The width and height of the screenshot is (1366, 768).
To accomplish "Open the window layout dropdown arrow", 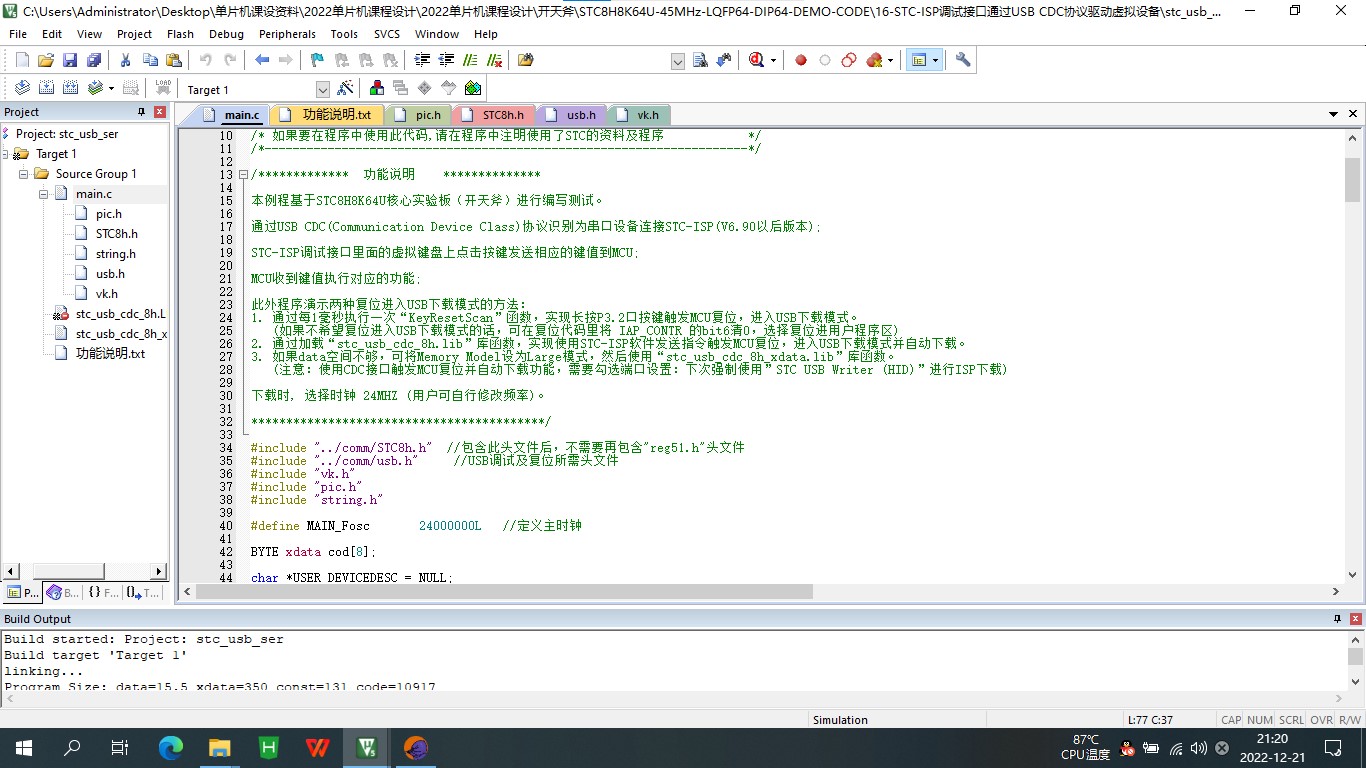I will [936, 60].
